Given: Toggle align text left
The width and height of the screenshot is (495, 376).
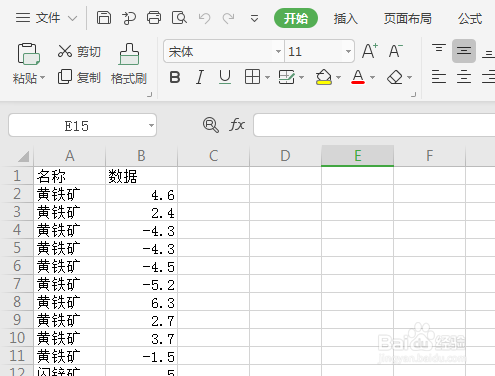Looking at the screenshot, I should click(x=439, y=77).
